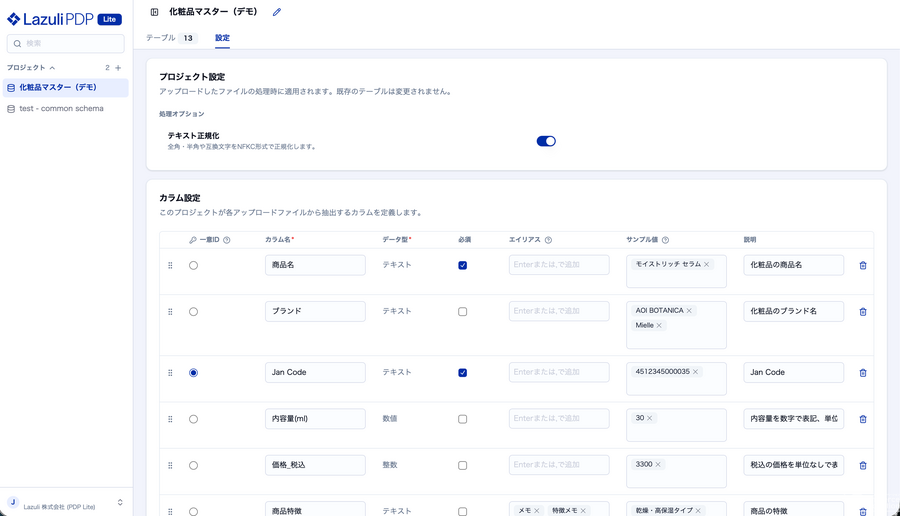Remove Mielle sample tag

659,325
